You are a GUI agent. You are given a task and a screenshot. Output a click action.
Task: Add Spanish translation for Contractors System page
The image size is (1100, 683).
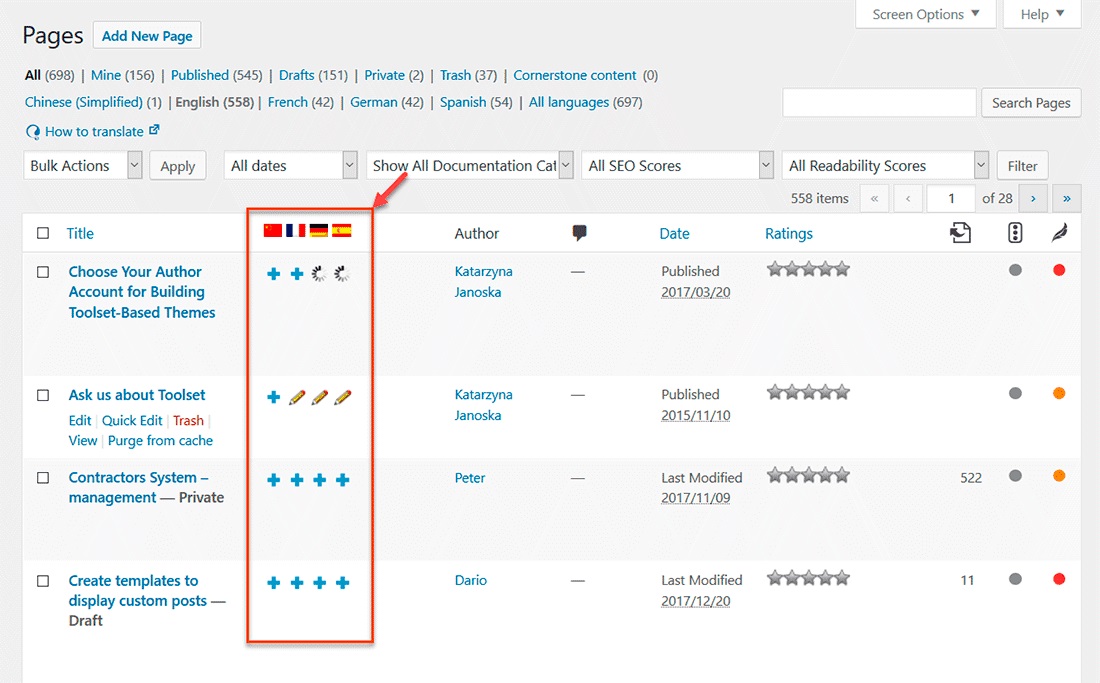pos(343,480)
